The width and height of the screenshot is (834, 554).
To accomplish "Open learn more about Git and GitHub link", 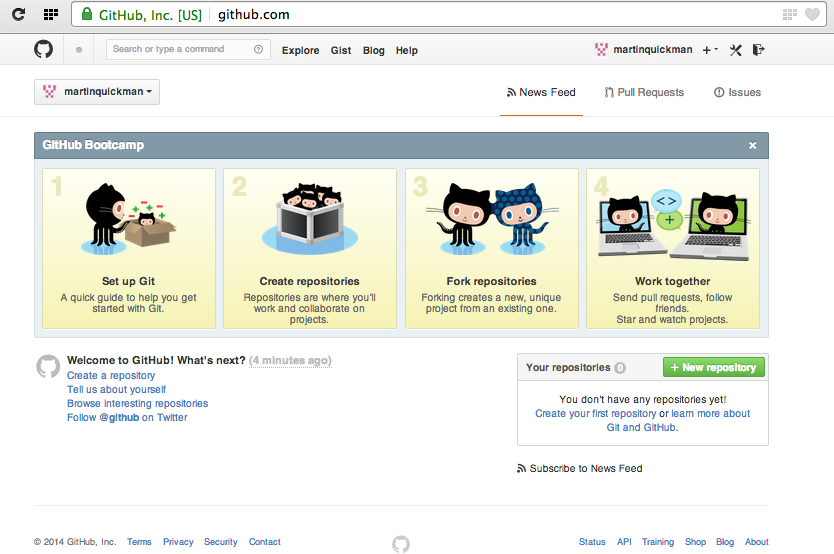I will 677,421.
